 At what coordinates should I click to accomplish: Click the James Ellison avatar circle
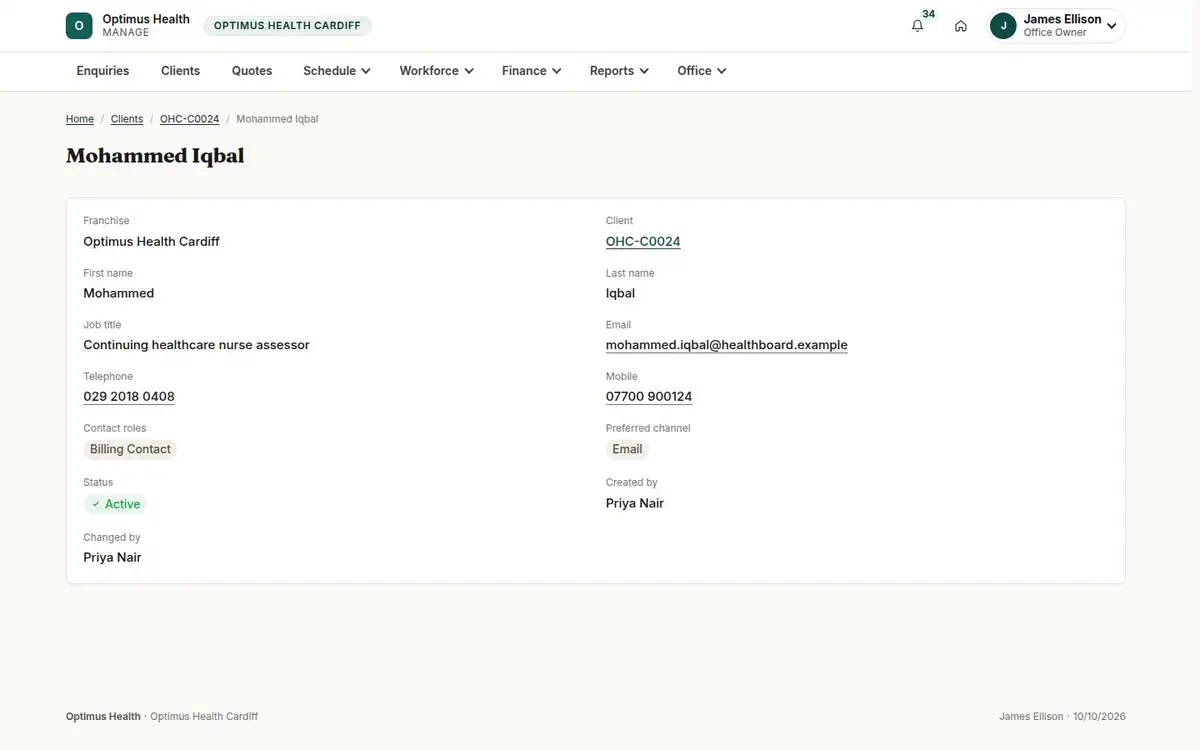pos(1003,26)
